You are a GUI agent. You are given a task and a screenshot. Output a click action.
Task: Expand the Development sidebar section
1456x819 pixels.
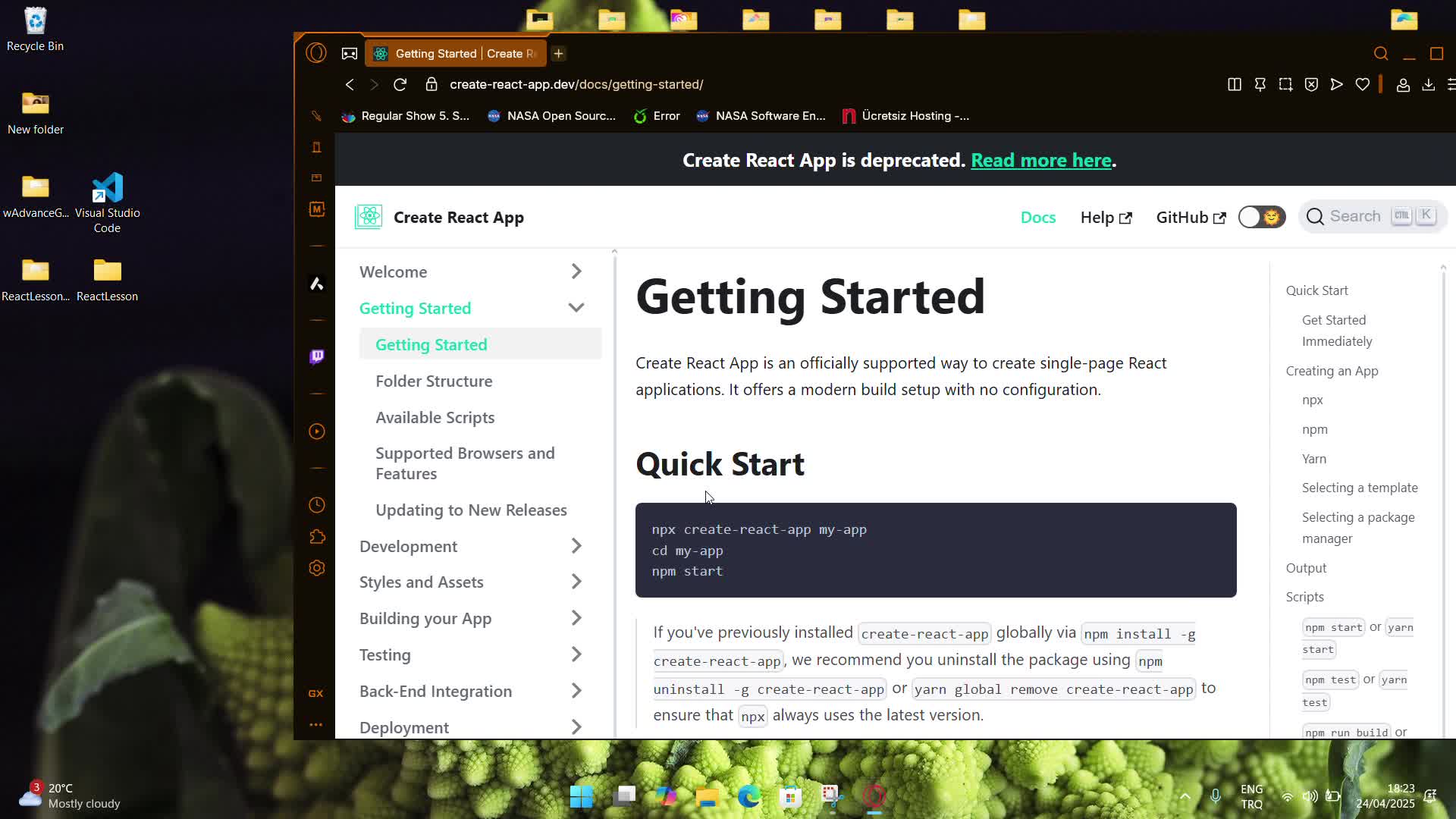pyautogui.click(x=576, y=546)
